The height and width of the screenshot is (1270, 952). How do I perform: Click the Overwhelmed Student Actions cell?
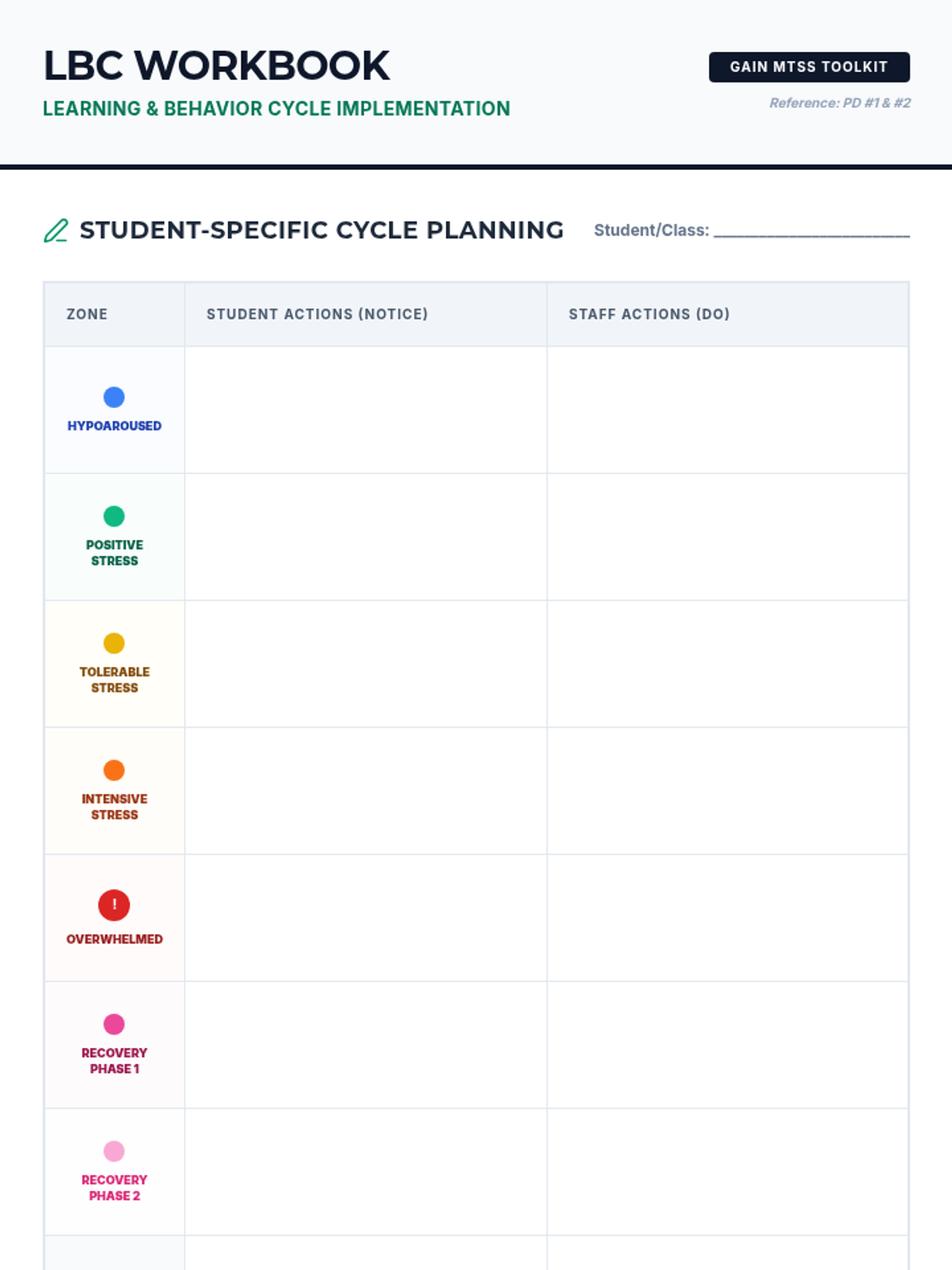366,918
